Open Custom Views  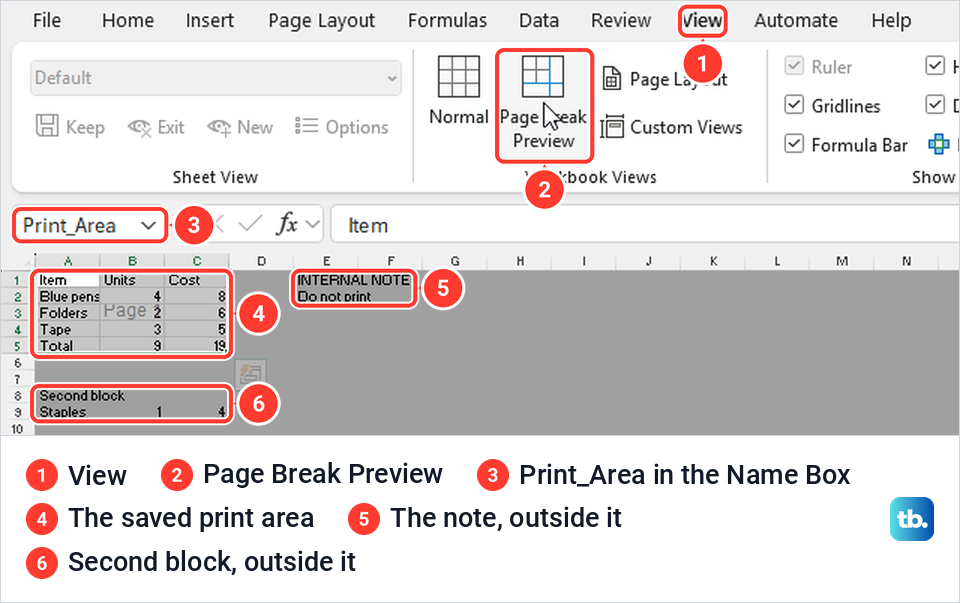pyautogui.click(x=672, y=127)
